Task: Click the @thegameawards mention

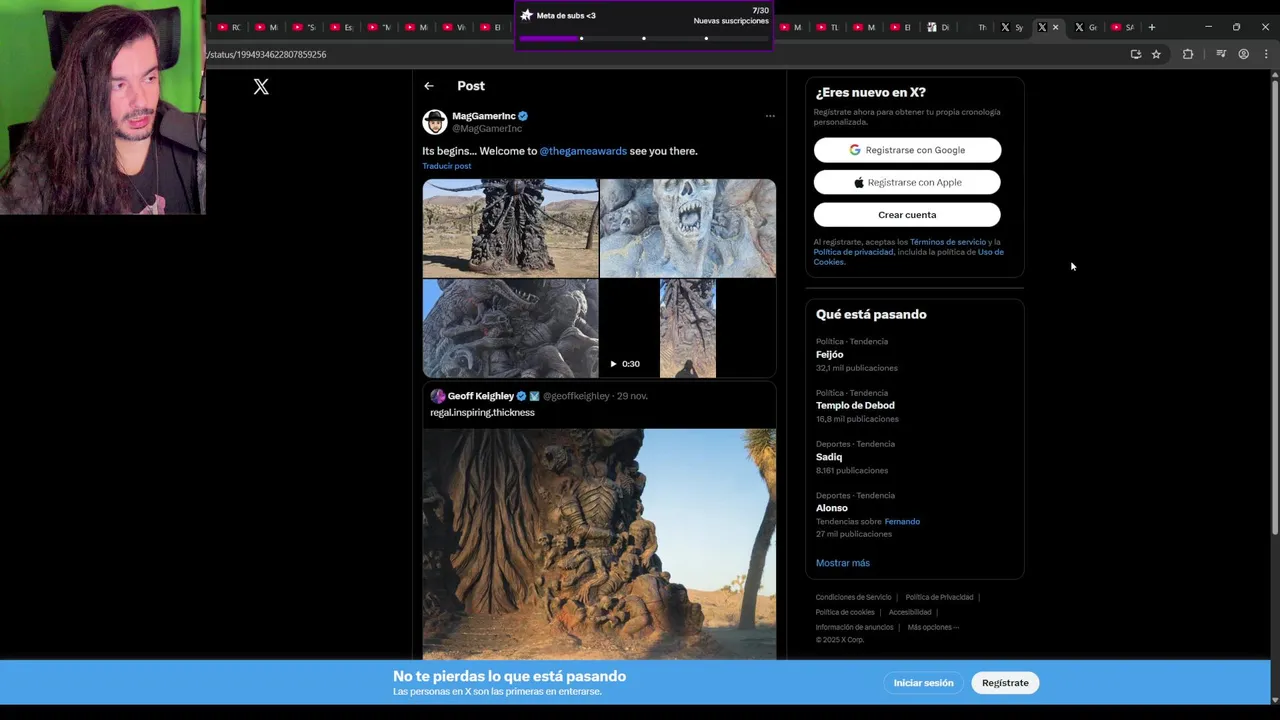Action: [583, 151]
